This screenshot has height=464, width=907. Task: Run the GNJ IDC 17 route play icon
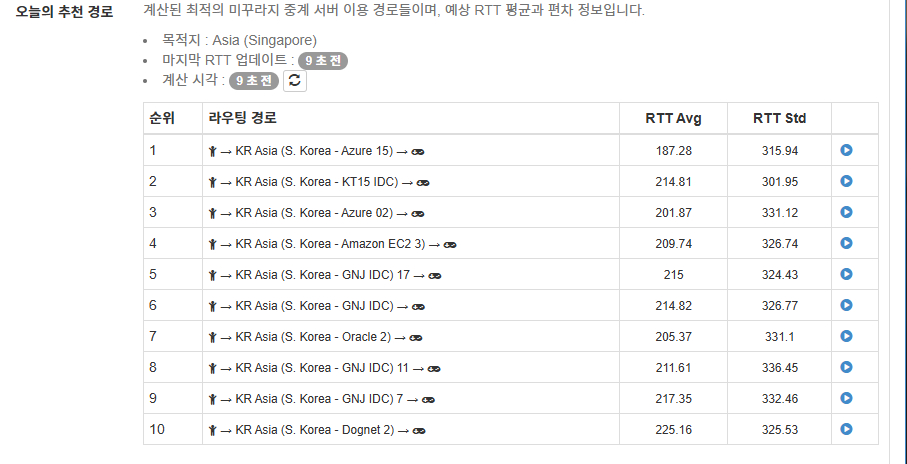tap(846, 274)
